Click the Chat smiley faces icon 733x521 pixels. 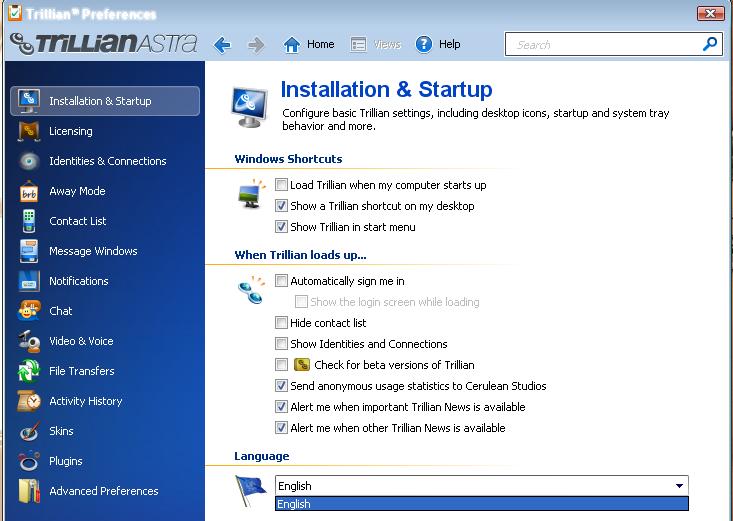(29, 311)
